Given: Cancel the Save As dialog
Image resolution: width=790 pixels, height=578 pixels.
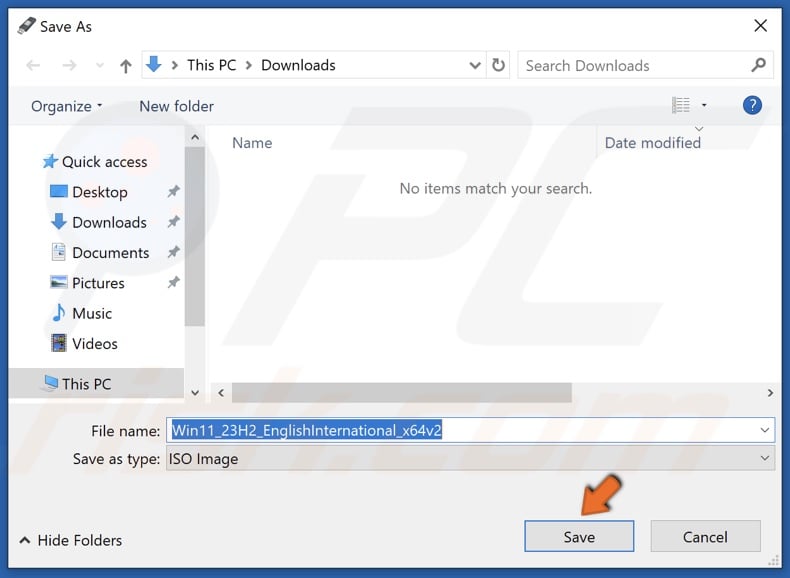Looking at the screenshot, I should tap(705, 536).
